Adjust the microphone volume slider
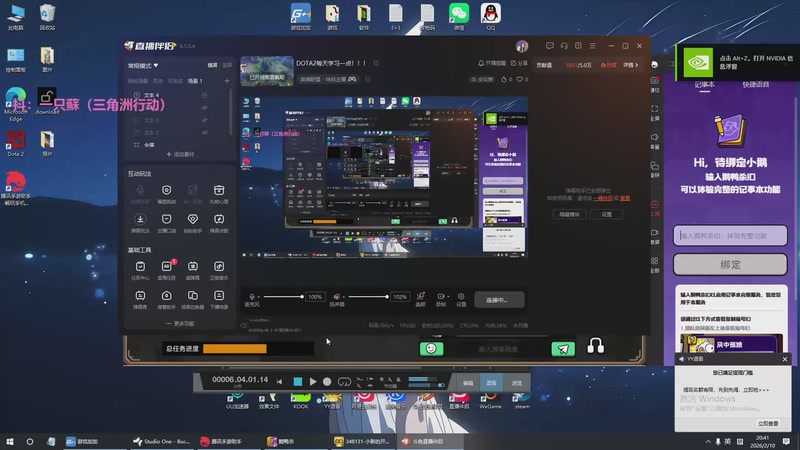Image resolution: width=800 pixels, height=450 pixels. tap(283, 296)
